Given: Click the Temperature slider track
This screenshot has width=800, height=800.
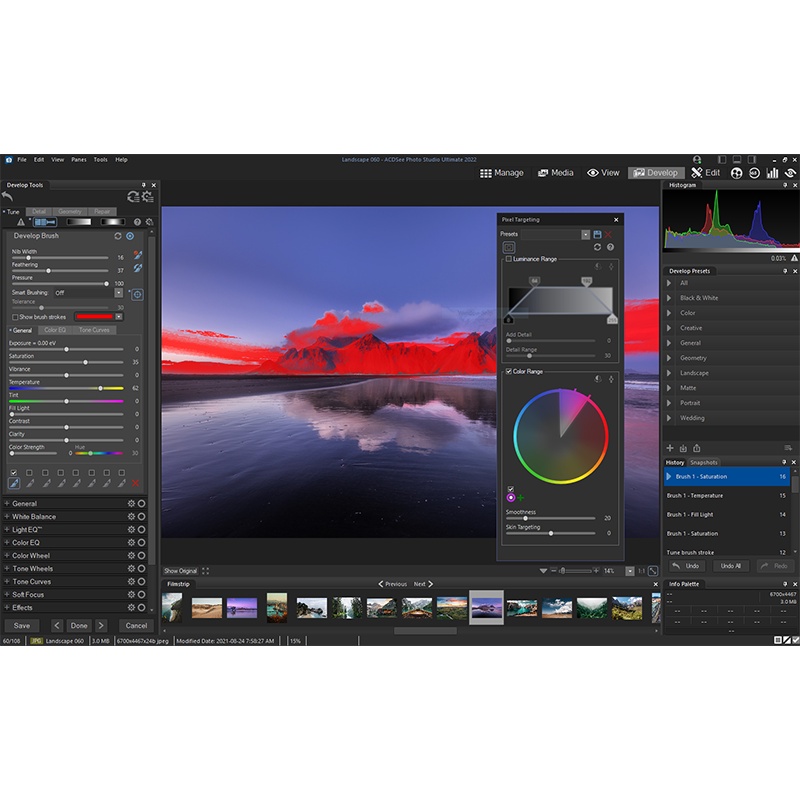Looking at the screenshot, I should coord(66,388).
